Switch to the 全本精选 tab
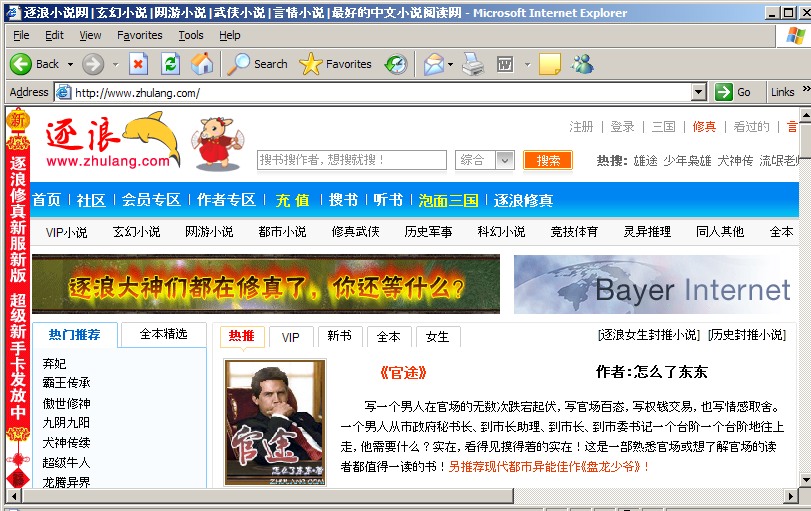This screenshot has width=811, height=511. pos(162,334)
